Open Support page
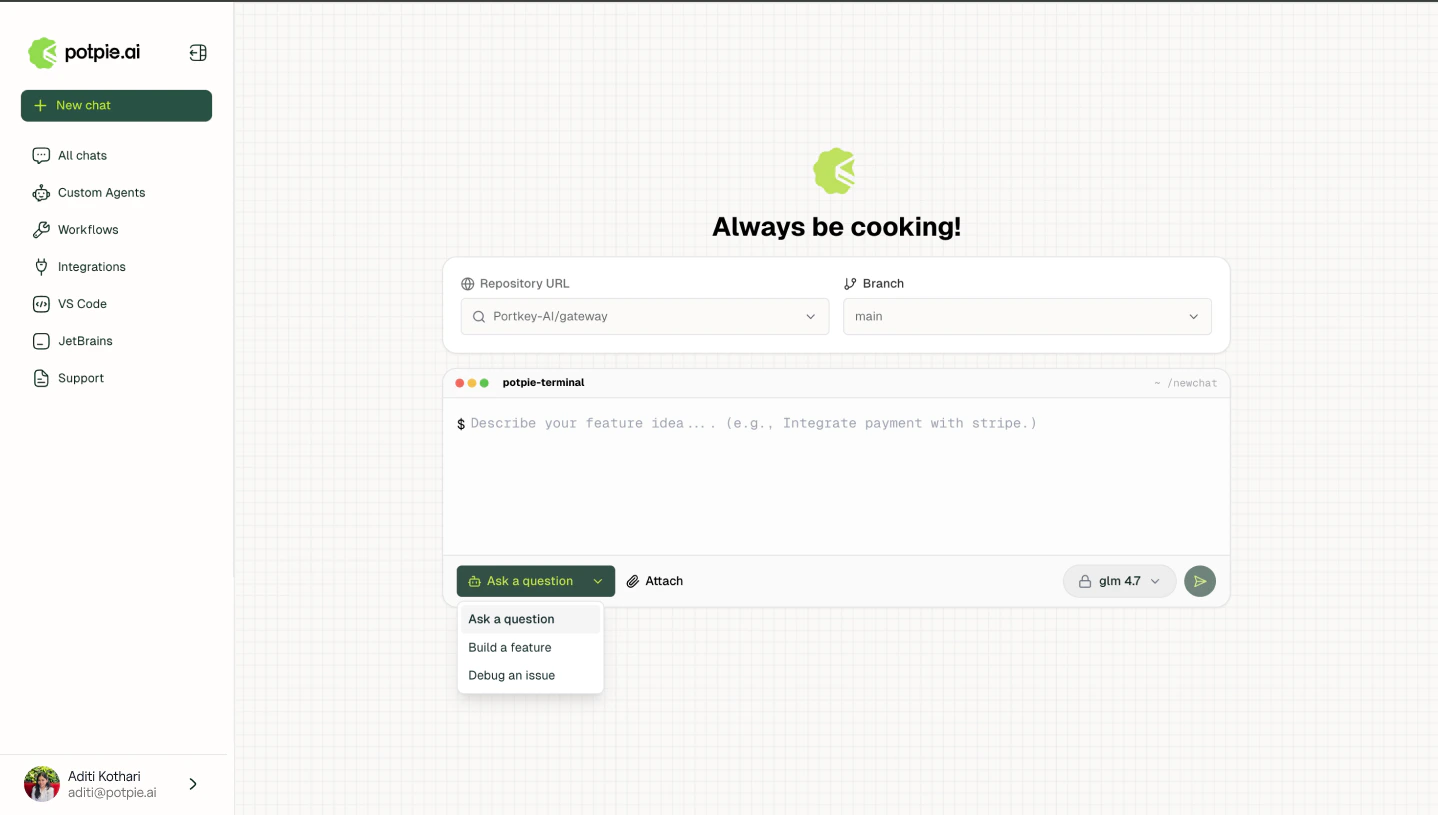The height and width of the screenshot is (815, 1438). (x=81, y=378)
